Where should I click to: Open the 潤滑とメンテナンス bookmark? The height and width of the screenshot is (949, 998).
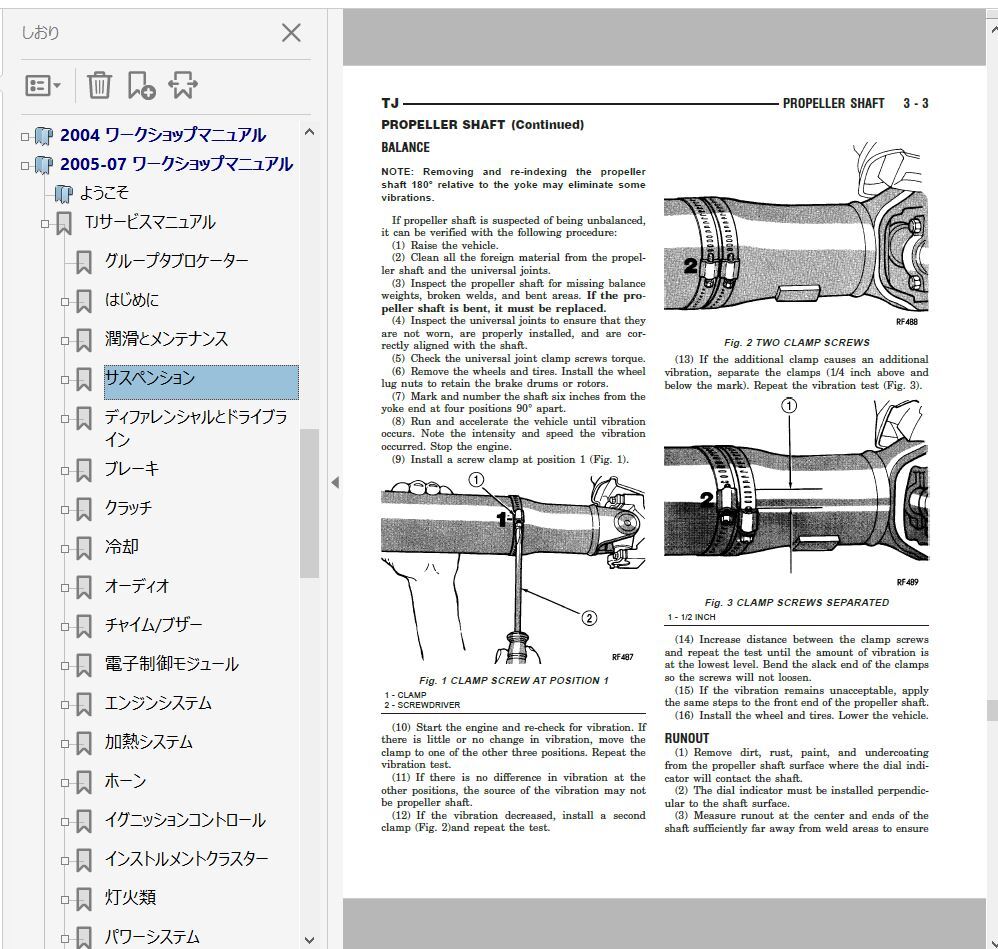(x=166, y=339)
